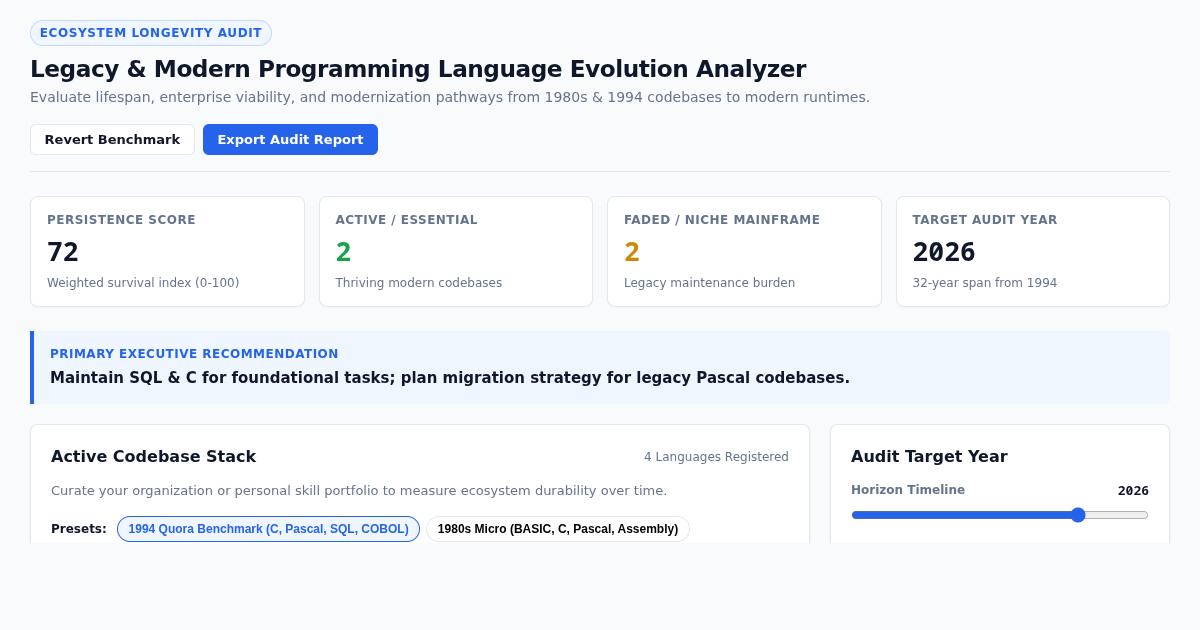1200x630 pixels.
Task: Click the Faded / Niche Mainframe count
Action: click(632, 252)
